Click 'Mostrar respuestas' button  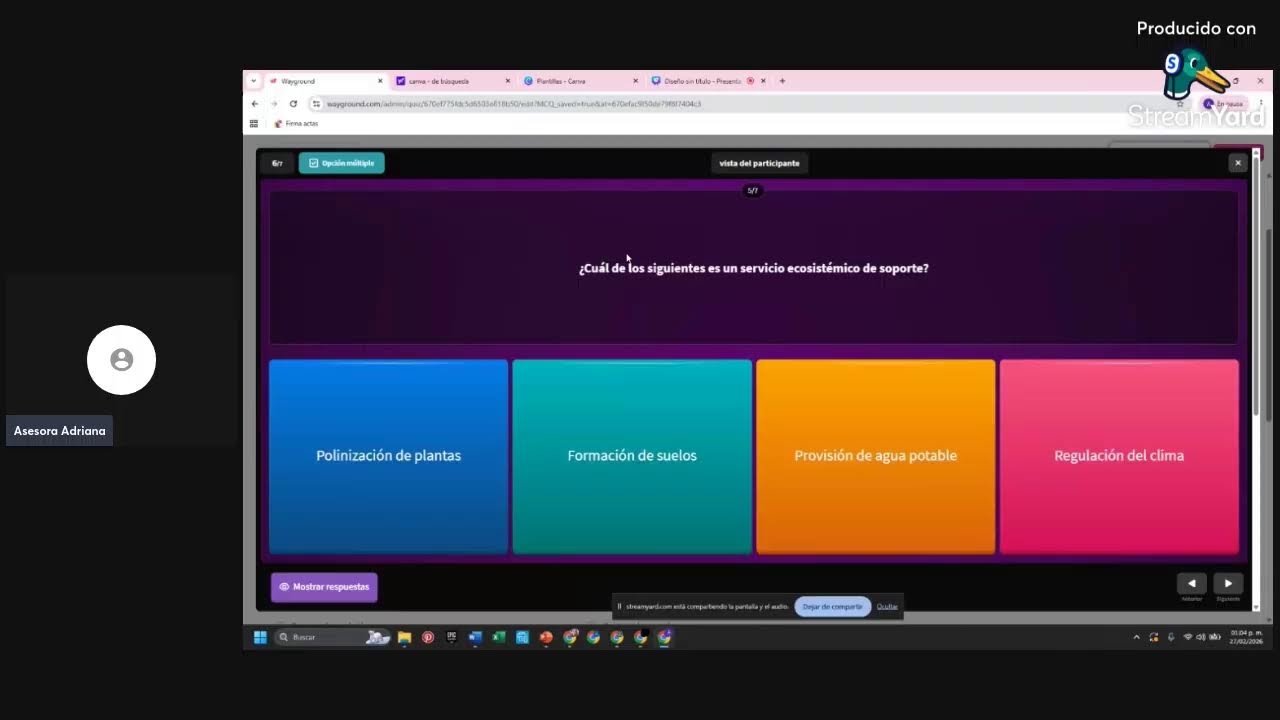tap(324, 587)
